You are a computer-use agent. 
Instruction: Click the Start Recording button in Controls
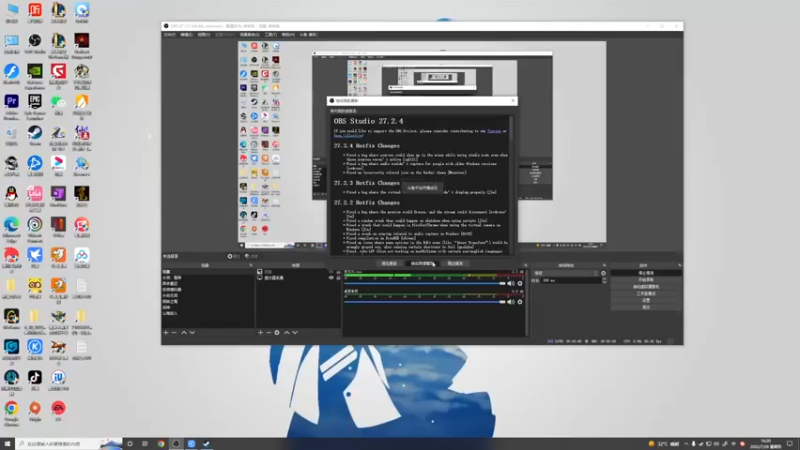tap(646, 280)
